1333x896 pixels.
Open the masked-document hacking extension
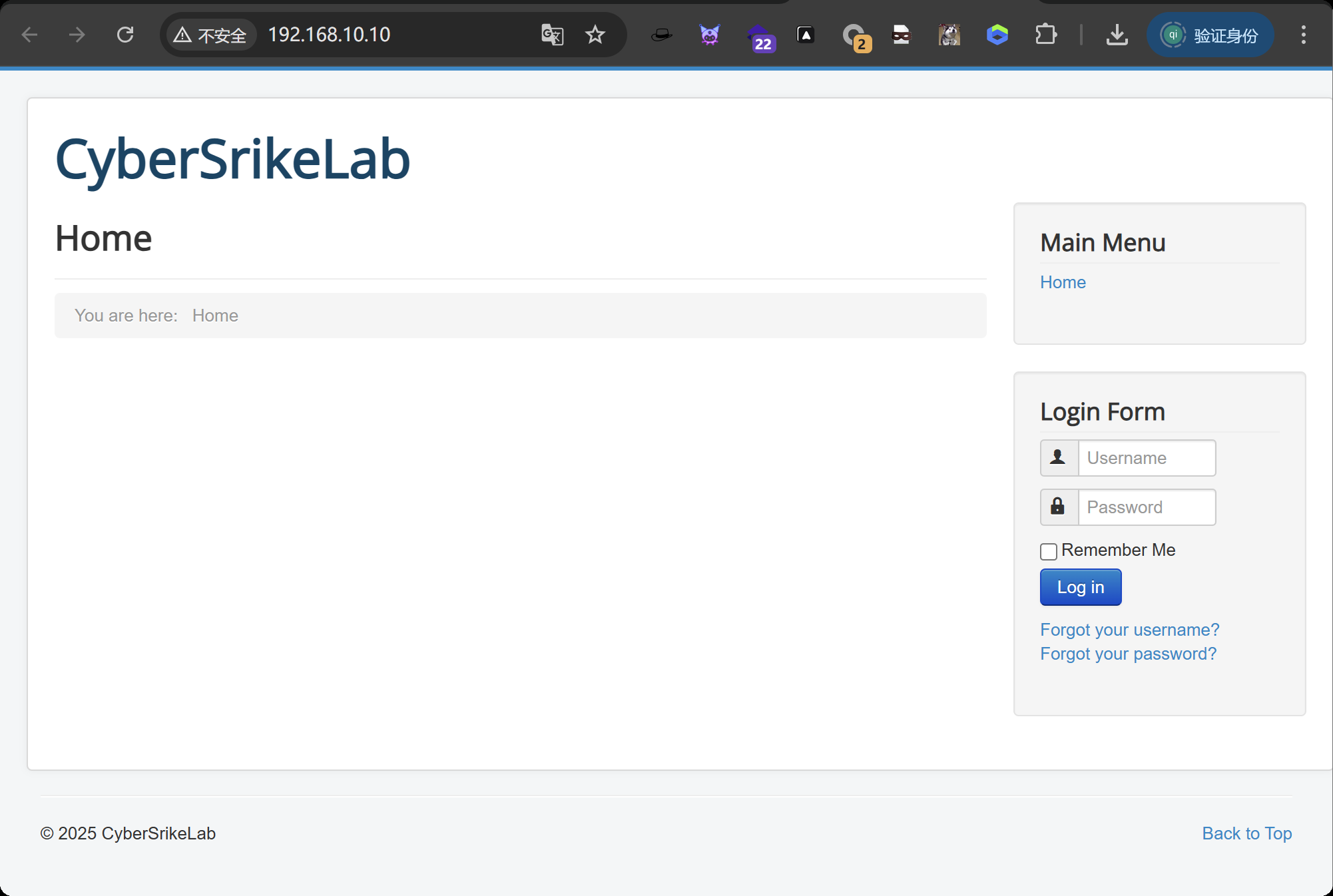point(901,35)
